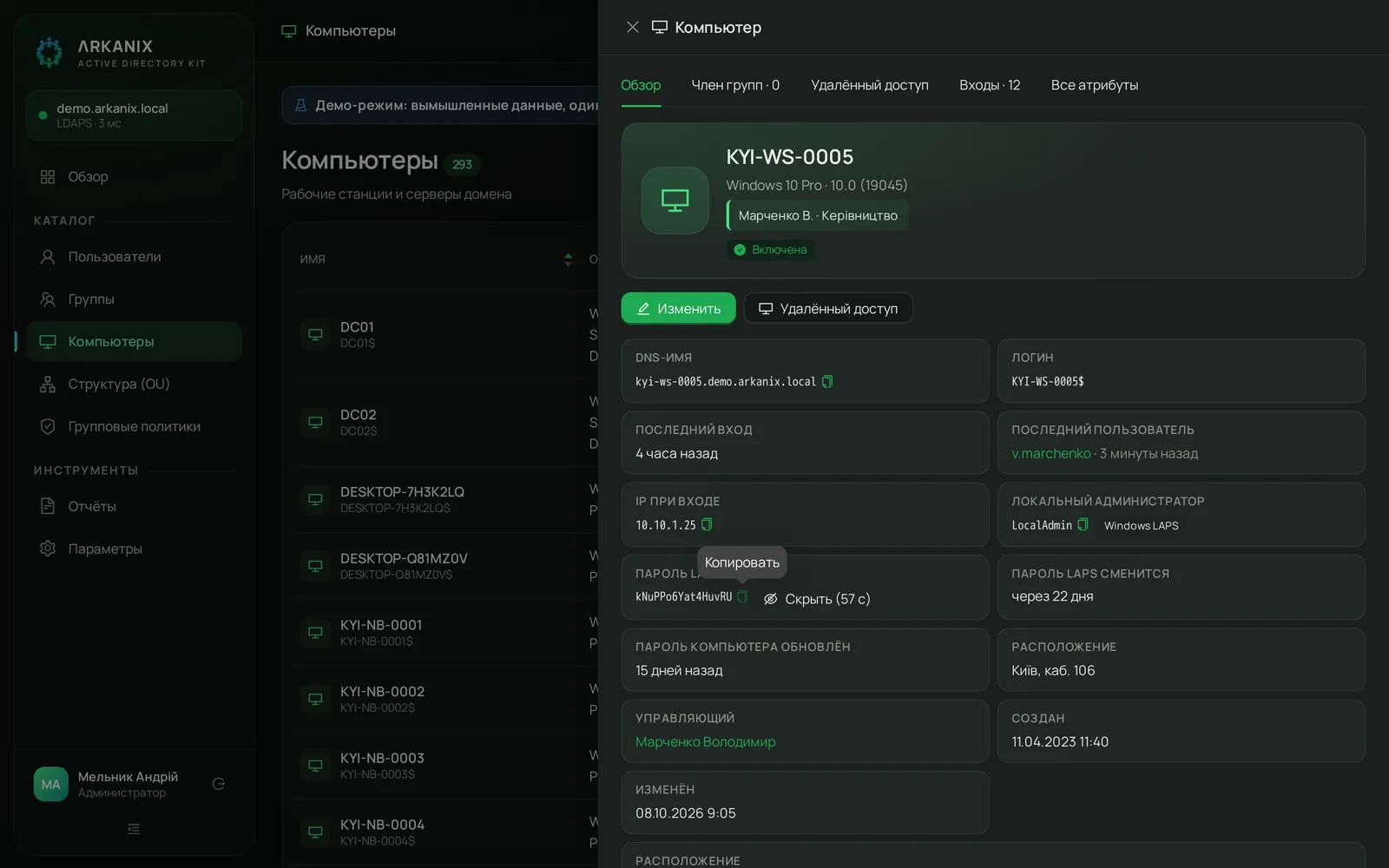Image resolution: width=1389 pixels, height=868 pixels.
Task: Close the Компьютер details panel
Action: [x=632, y=27]
